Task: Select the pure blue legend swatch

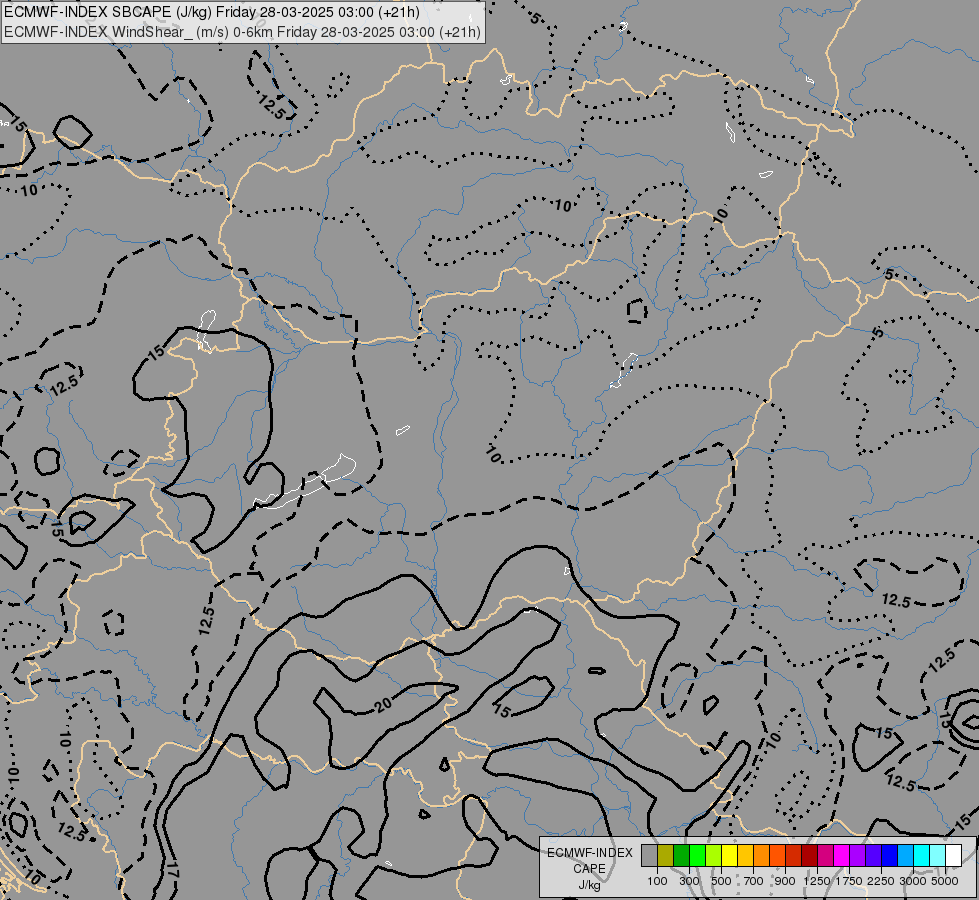Action: click(x=889, y=856)
